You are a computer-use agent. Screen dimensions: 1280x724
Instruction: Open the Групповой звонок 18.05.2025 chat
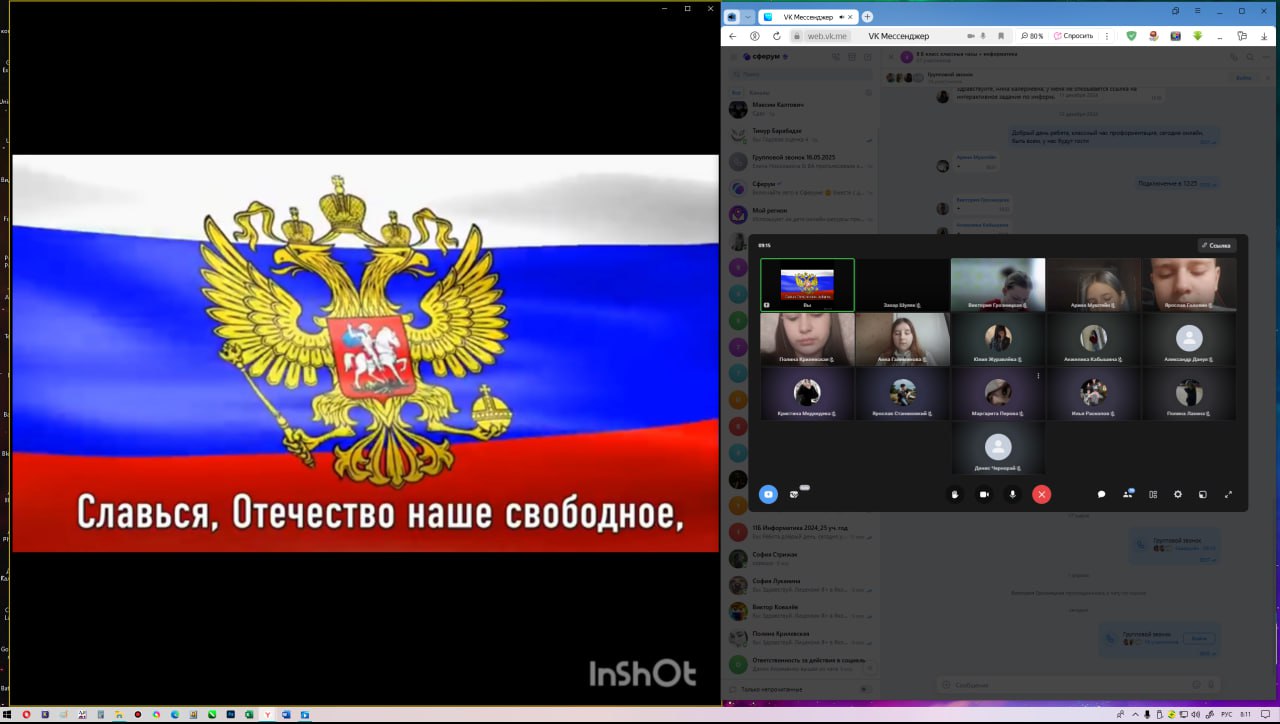pos(800,161)
